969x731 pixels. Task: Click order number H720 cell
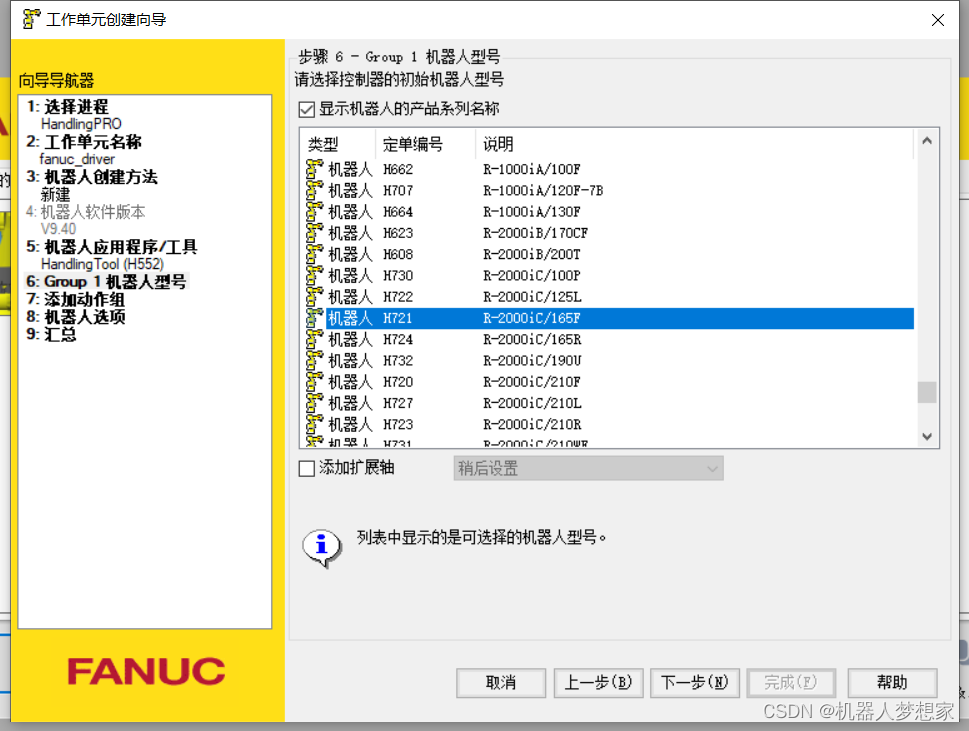[x=398, y=382]
